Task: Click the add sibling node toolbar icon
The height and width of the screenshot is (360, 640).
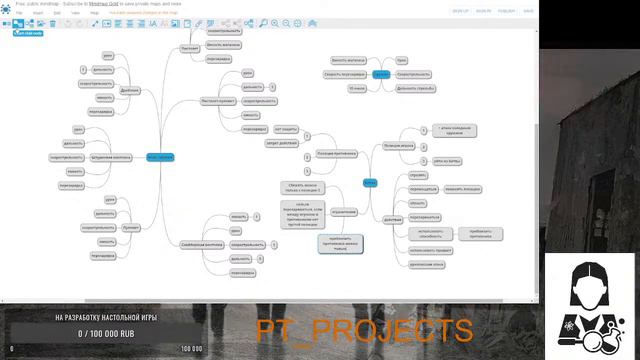Action: 7,24
